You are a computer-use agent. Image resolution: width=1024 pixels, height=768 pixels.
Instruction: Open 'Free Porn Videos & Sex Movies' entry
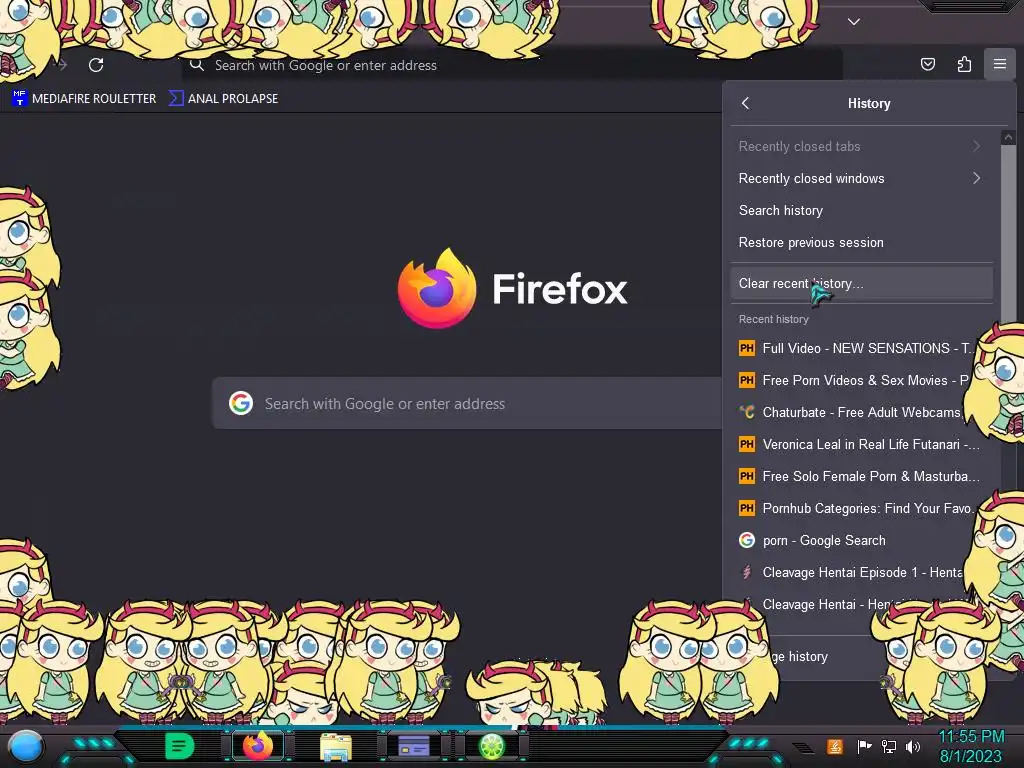pos(861,380)
